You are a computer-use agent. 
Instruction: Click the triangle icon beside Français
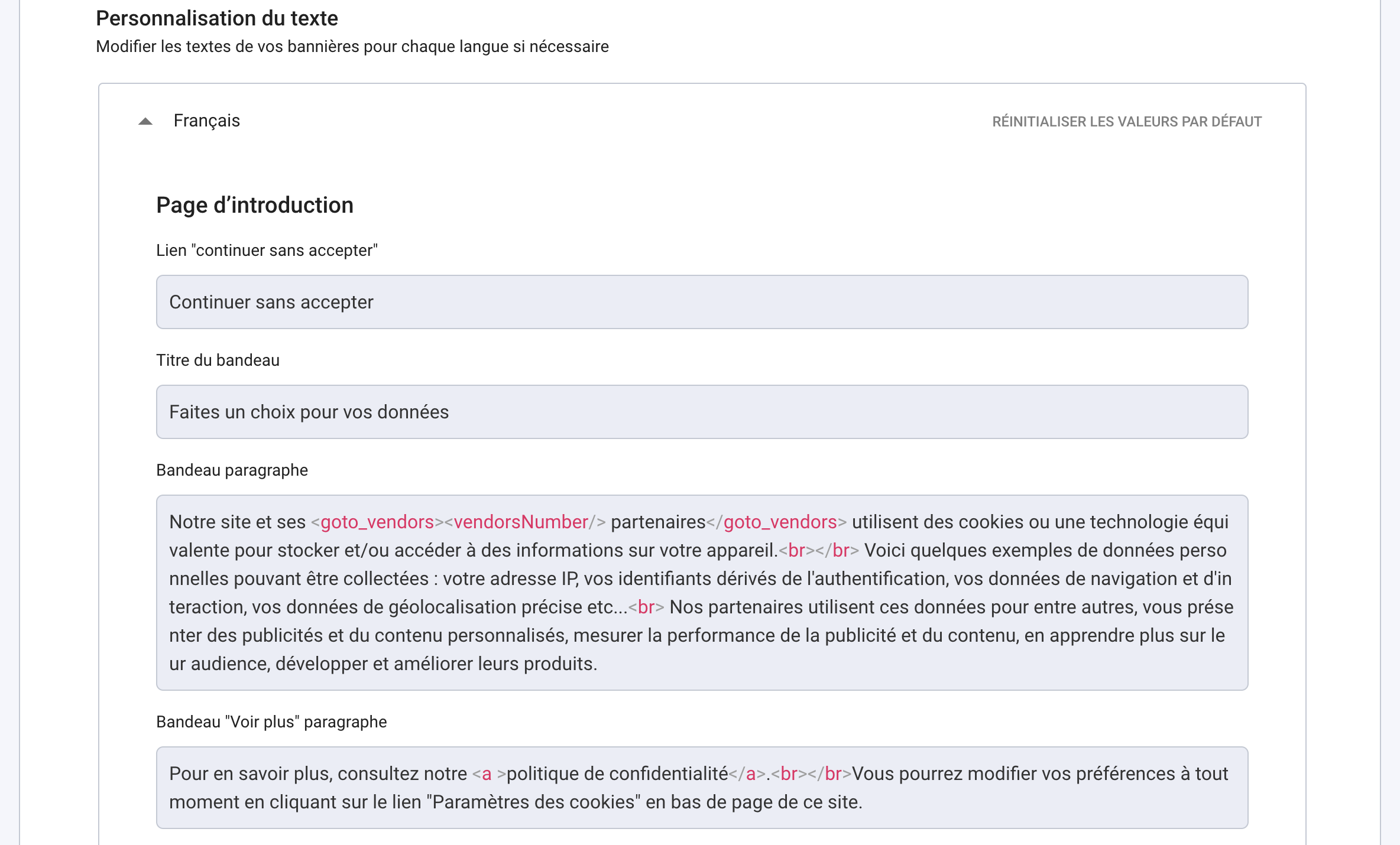click(144, 122)
